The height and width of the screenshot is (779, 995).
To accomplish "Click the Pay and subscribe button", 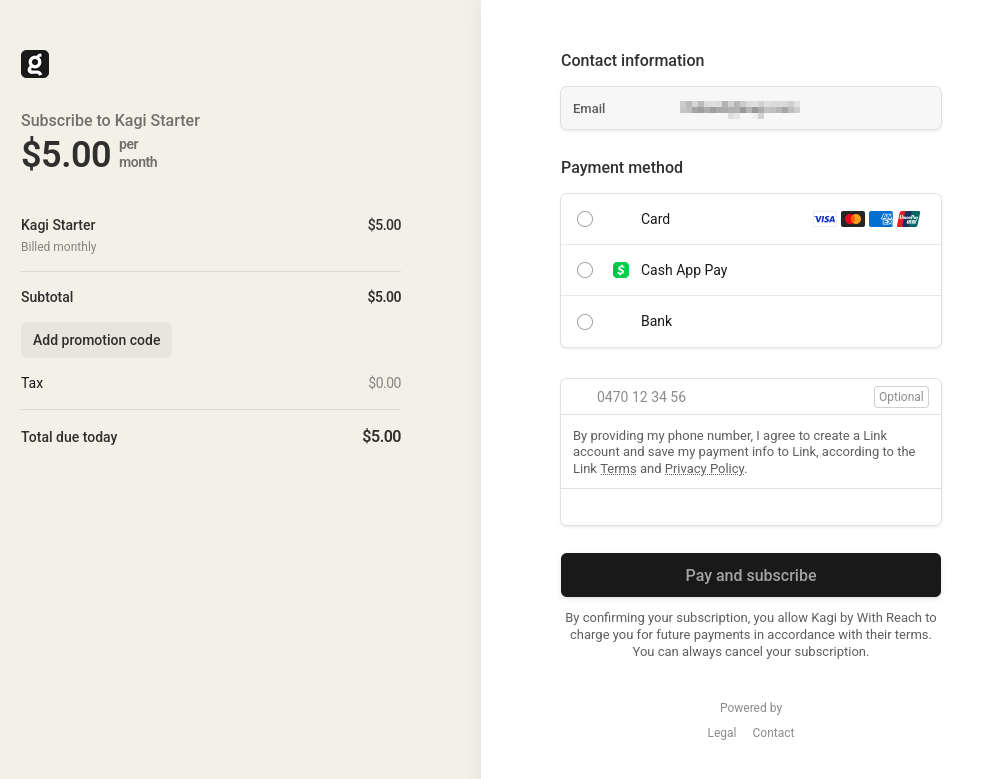I will 750,575.
